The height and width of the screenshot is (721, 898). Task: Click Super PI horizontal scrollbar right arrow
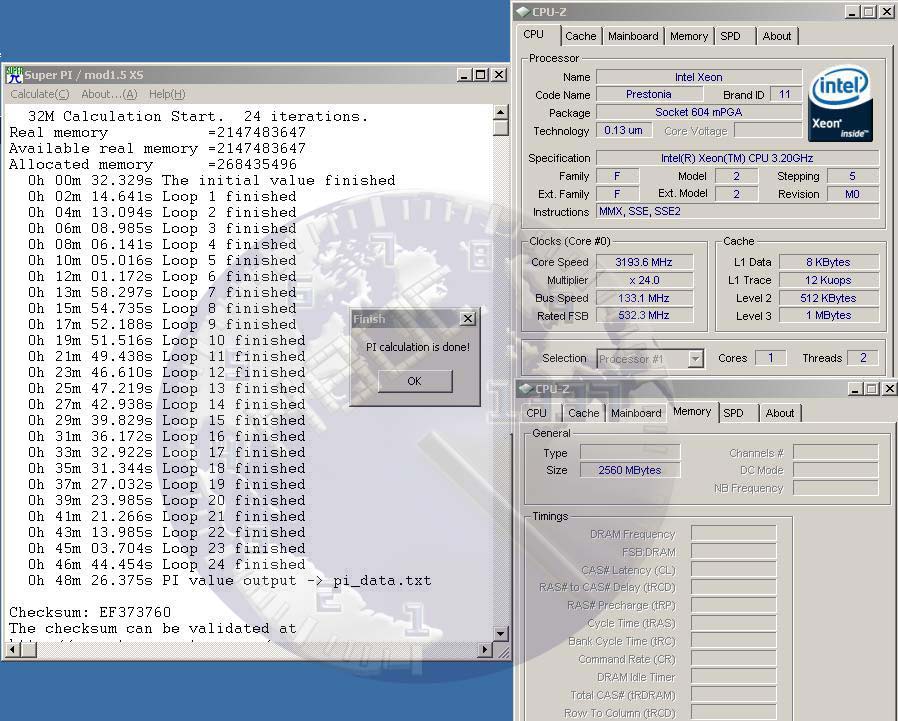485,649
